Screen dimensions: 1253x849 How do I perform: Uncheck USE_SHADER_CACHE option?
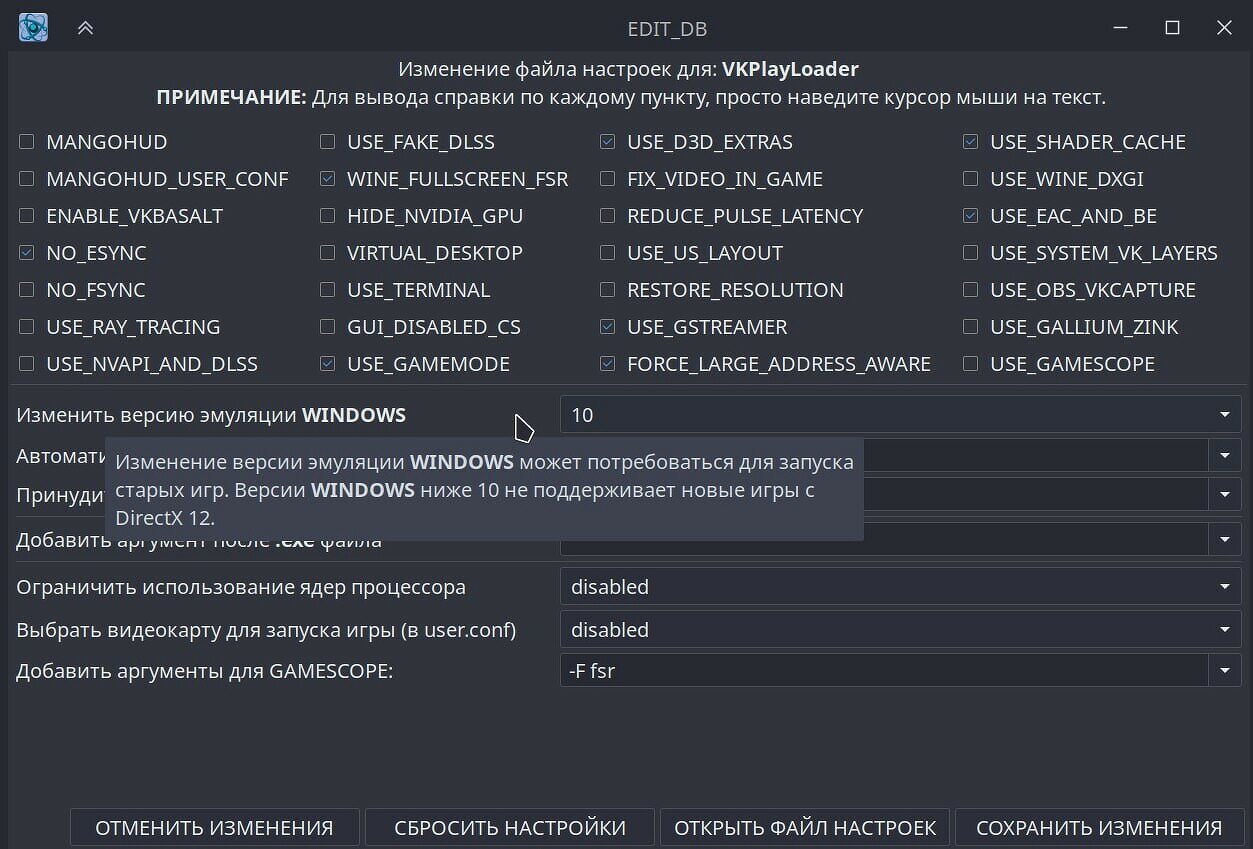click(971, 142)
